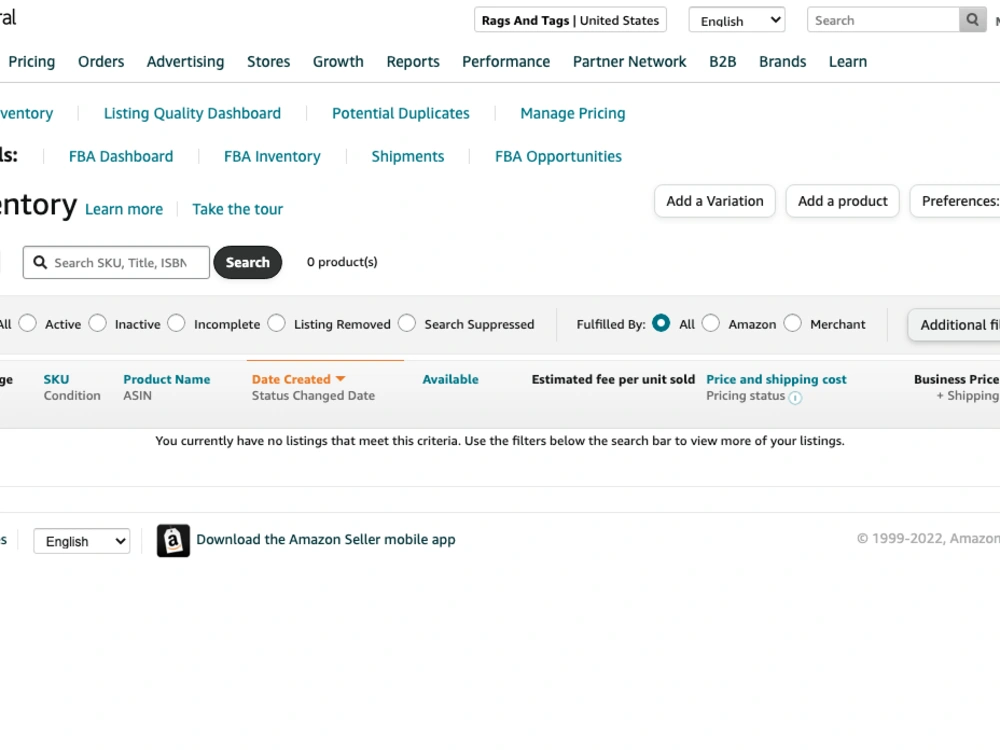This screenshot has width=1000, height=750.
Task: Select the Listing Removed radio button
Action: click(x=277, y=323)
